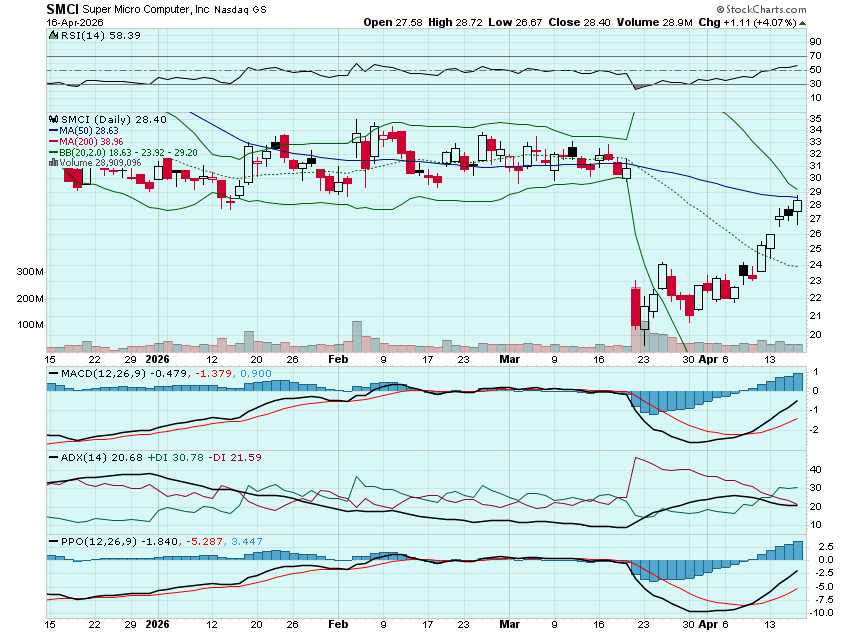850x633 pixels.
Task: Click the SMCI (Daily) candlestick legend icon
Action: [51, 119]
